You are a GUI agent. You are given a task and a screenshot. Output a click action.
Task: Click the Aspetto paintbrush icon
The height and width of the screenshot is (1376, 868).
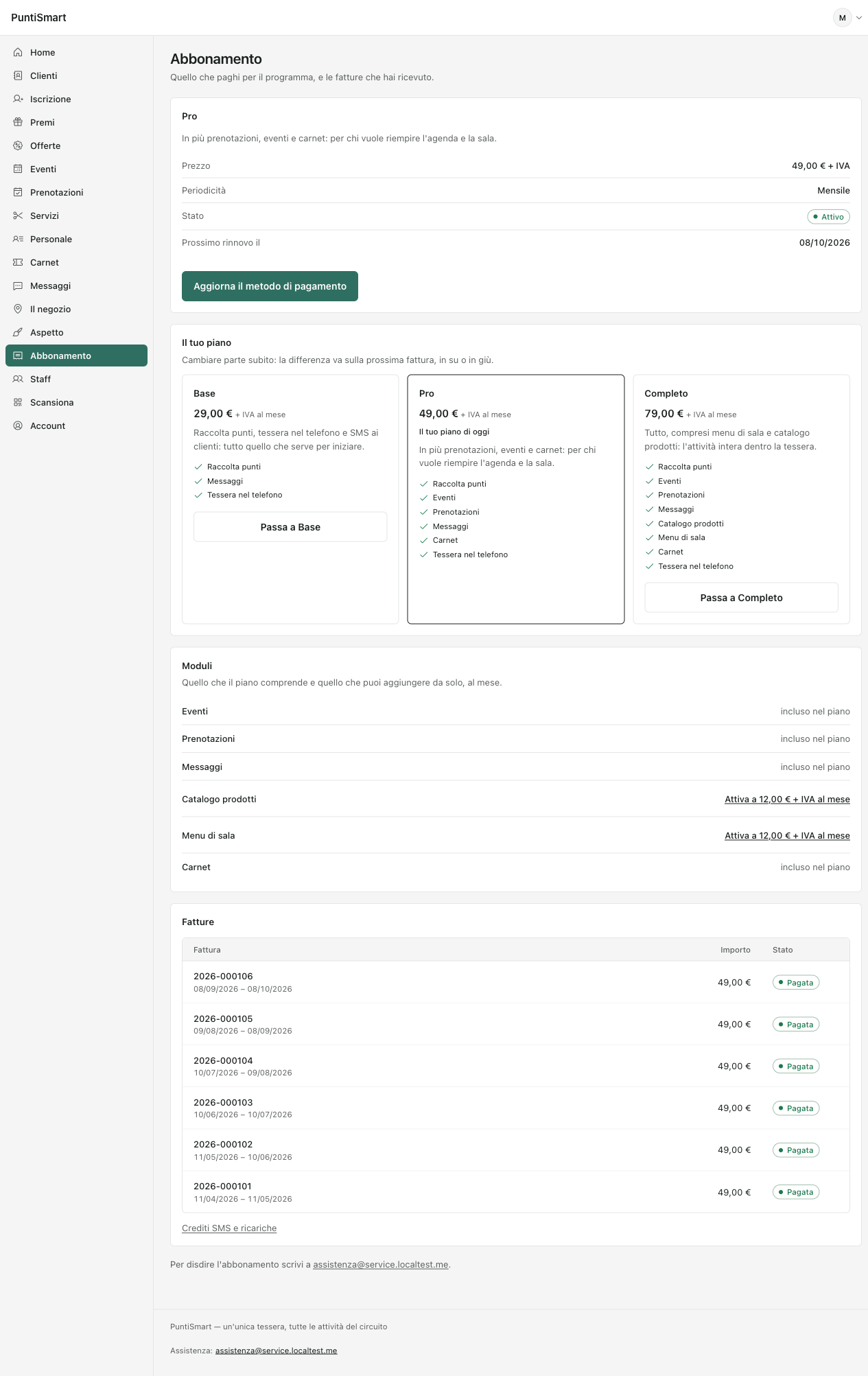18,332
